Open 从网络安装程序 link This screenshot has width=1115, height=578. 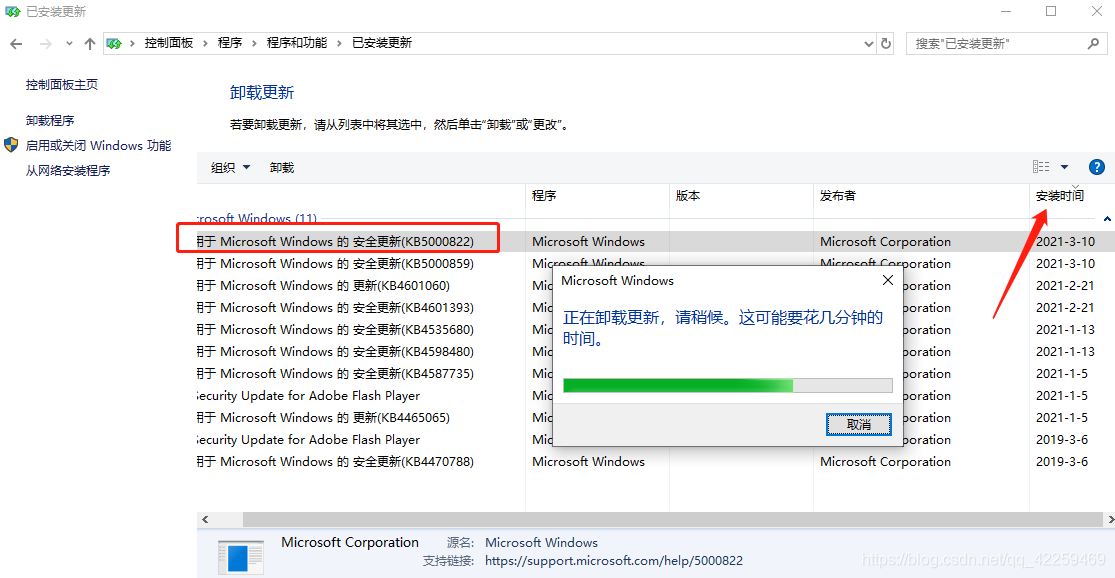[68, 171]
